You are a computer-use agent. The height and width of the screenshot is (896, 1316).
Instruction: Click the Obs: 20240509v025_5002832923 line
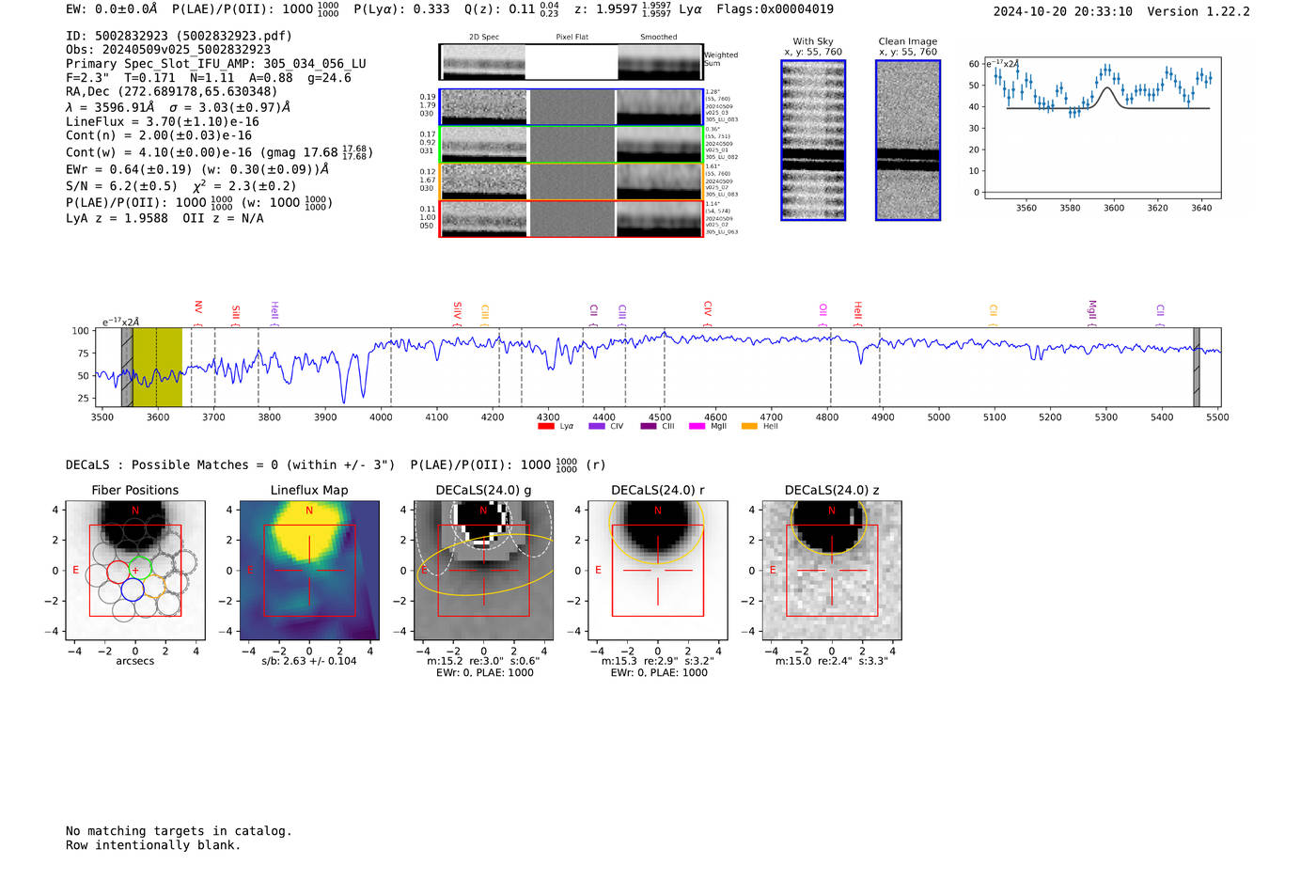168,50
